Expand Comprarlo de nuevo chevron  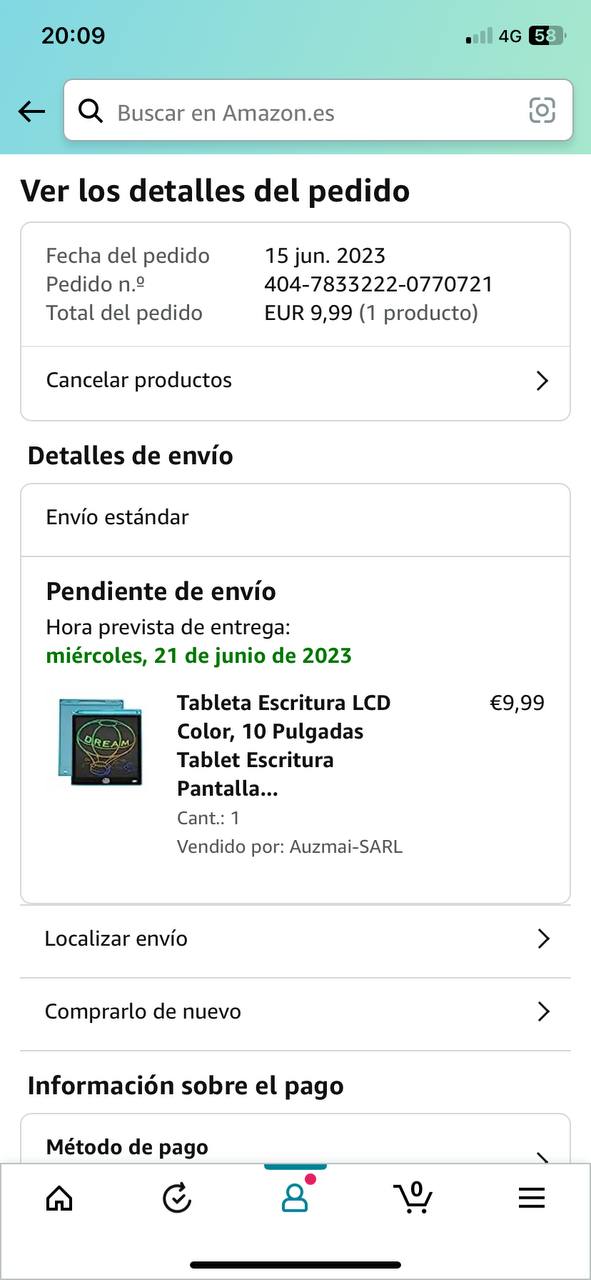[543, 1011]
